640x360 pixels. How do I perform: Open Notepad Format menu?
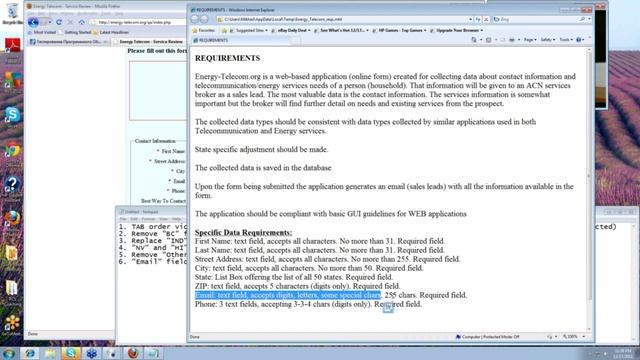pos(148,219)
